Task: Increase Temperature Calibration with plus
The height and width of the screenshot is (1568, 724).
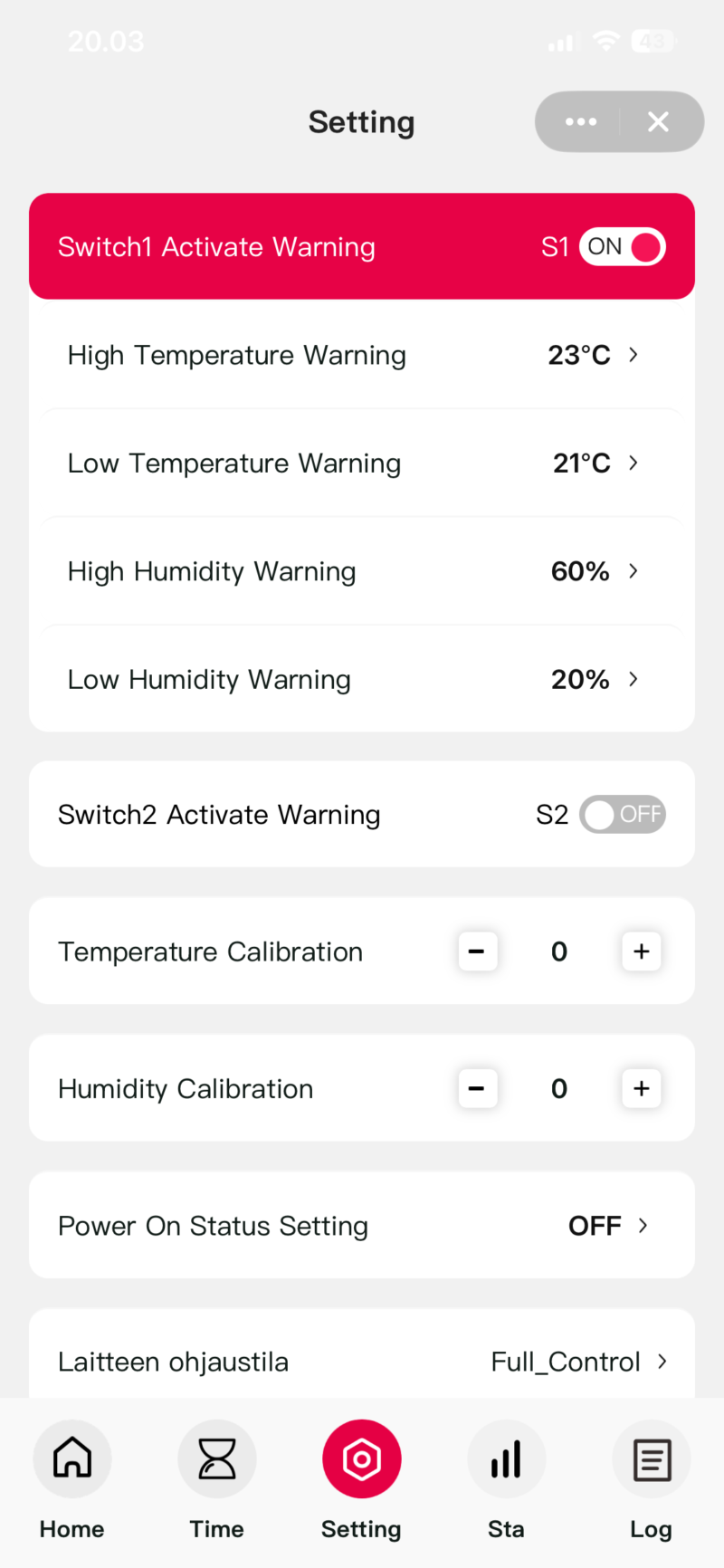Action: click(642, 951)
